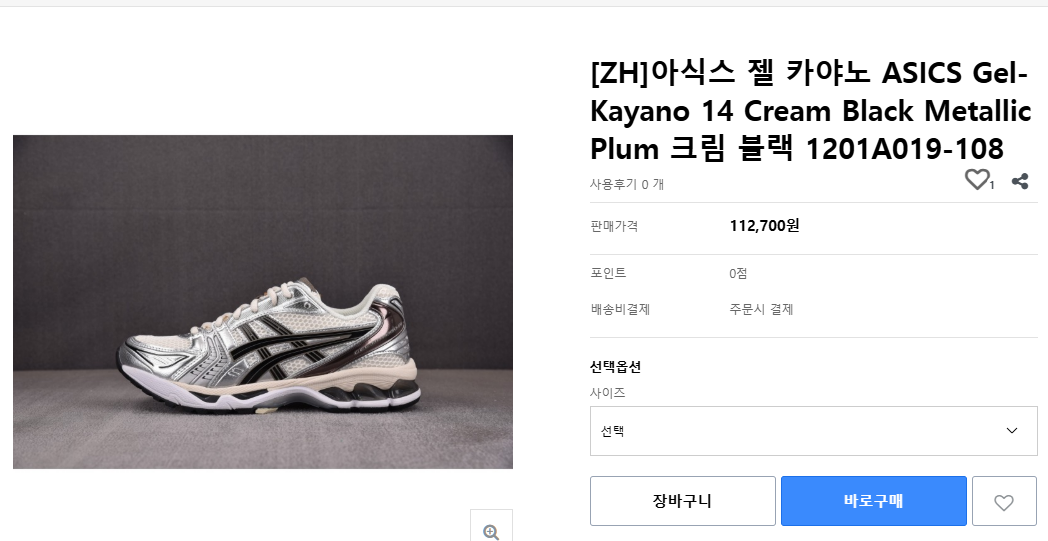Image resolution: width=1048 pixels, height=541 pixels.
Task: Click the 장바구니 button
Action: (x=682, y=501)
